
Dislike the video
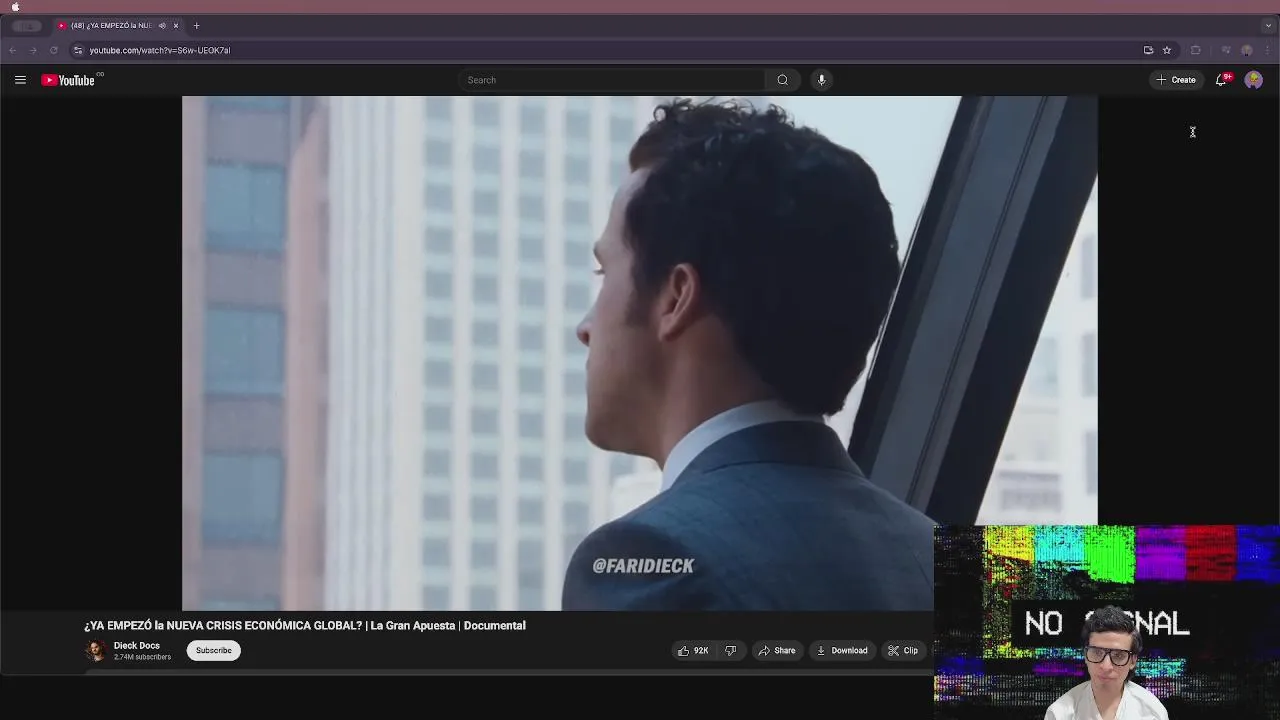click(731, 651)
